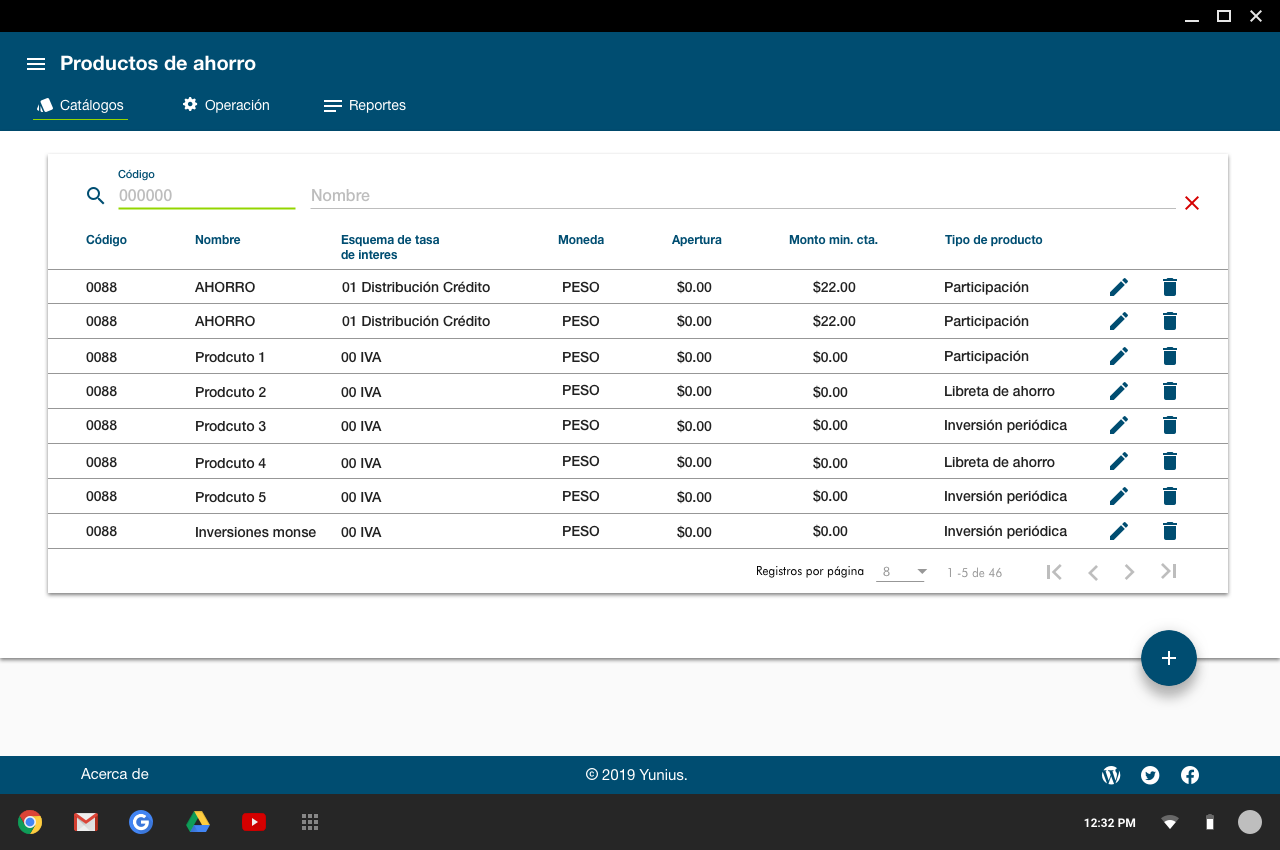Add a new savings product

[1168, 658]
